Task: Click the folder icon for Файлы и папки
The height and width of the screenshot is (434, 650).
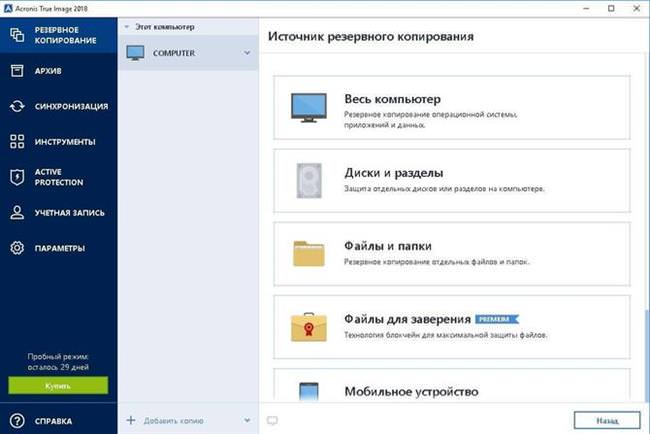Action: (308, 253)
